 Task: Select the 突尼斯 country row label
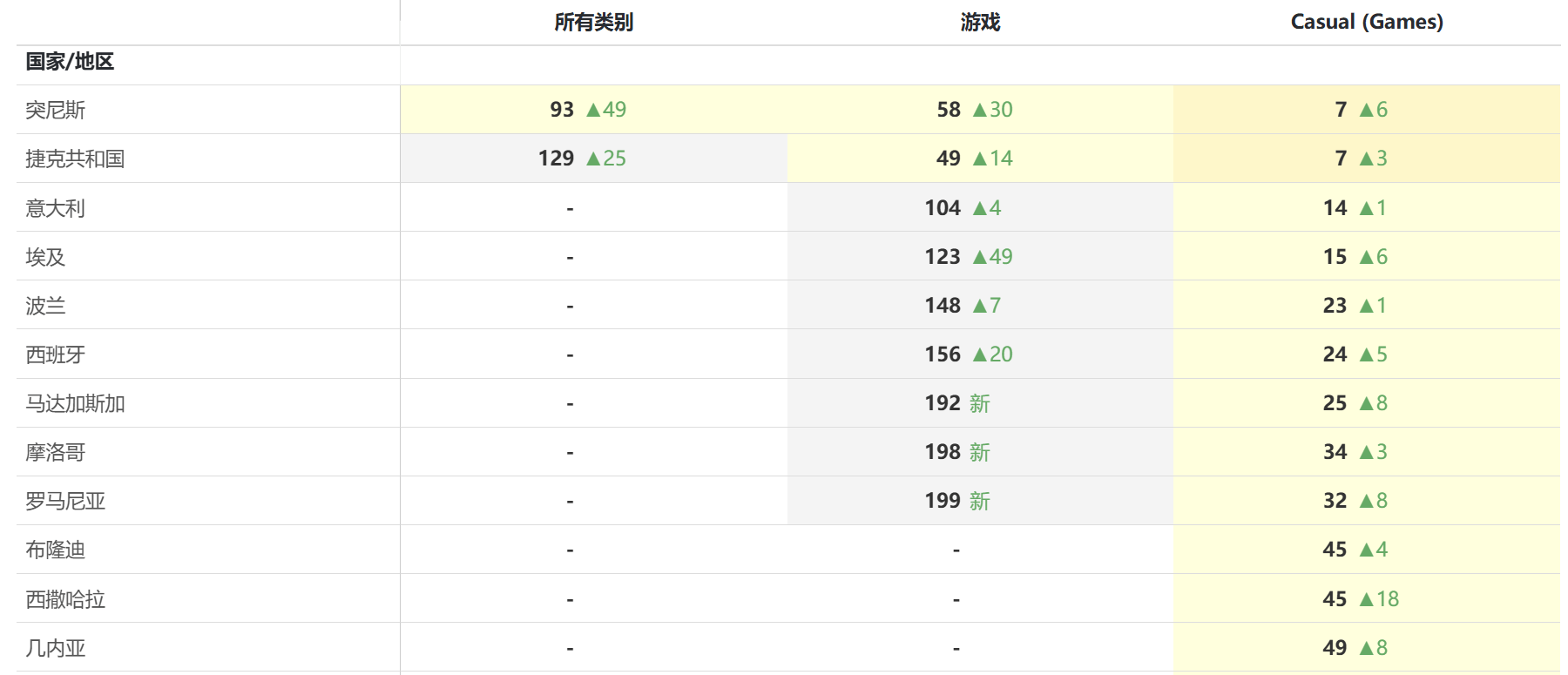pos(56,110)
